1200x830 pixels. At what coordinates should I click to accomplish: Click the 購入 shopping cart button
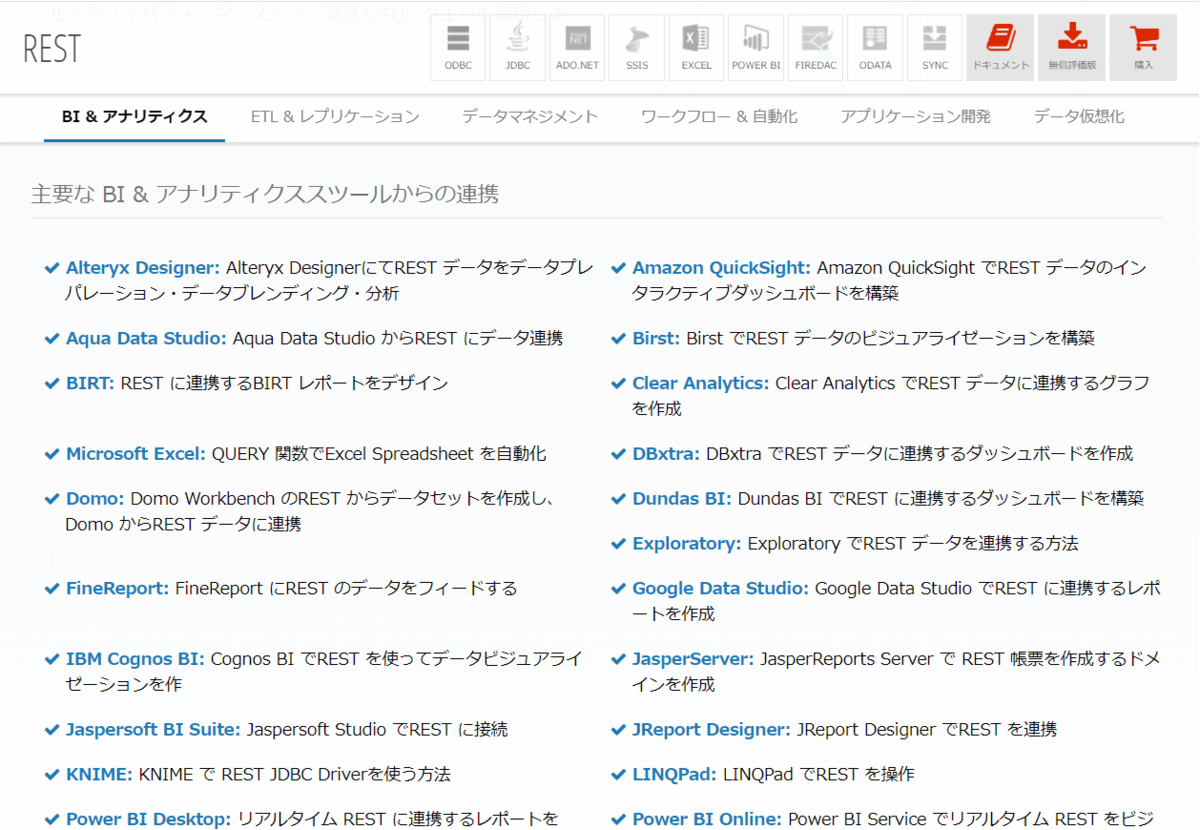pyautogui.click(x=1143, y=48)
